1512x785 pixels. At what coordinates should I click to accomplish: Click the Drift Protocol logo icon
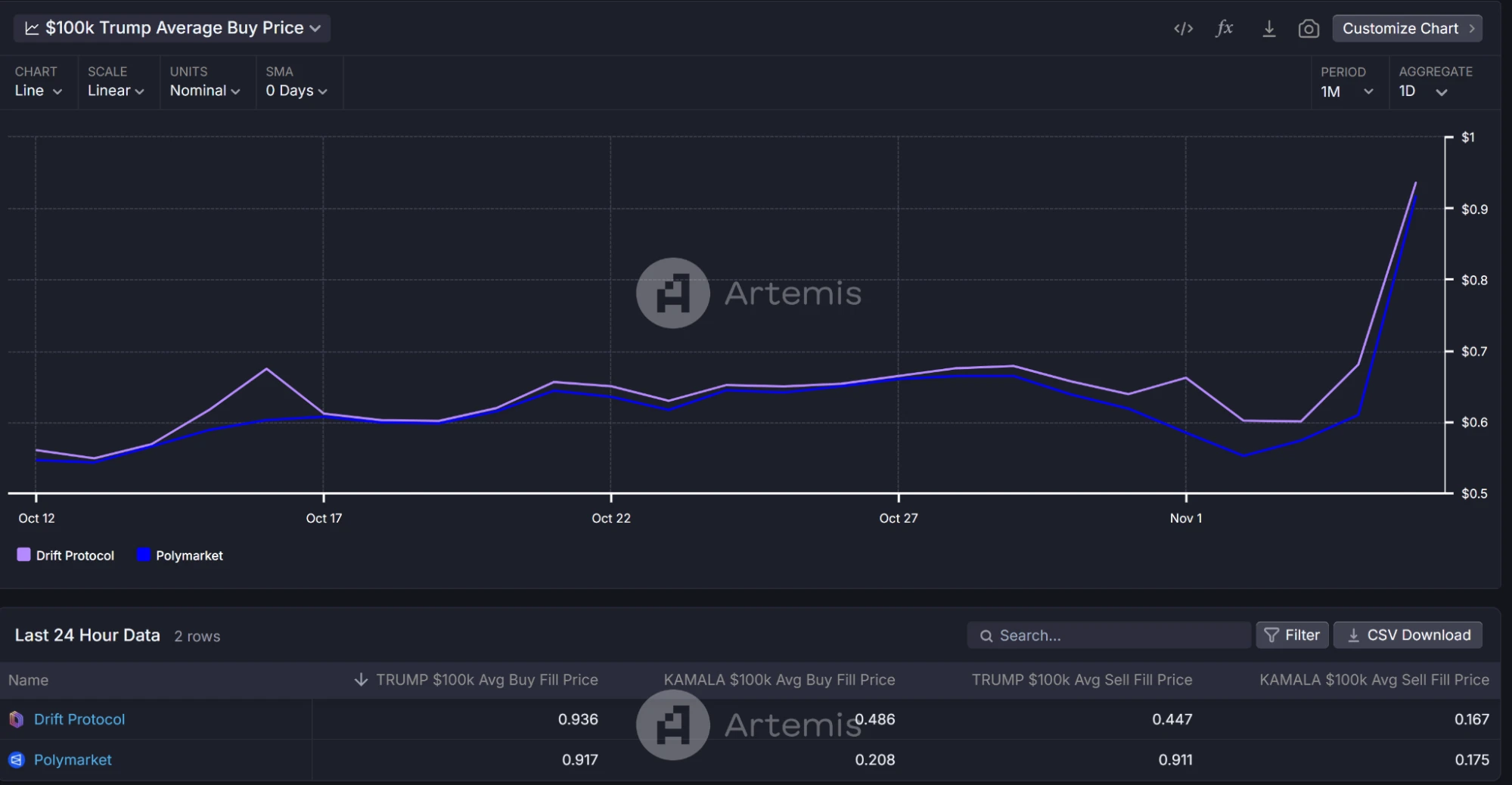click(x=16, y=719)
